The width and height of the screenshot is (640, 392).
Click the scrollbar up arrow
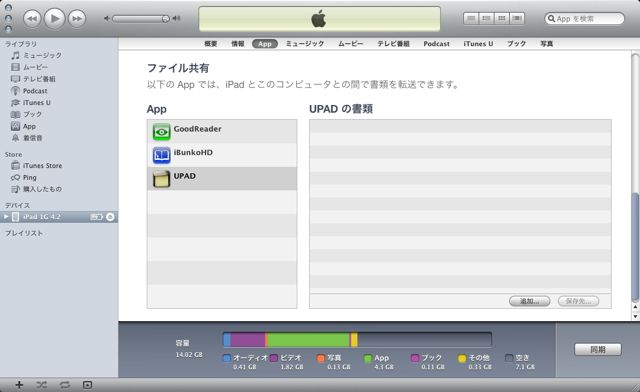point(635,306)
